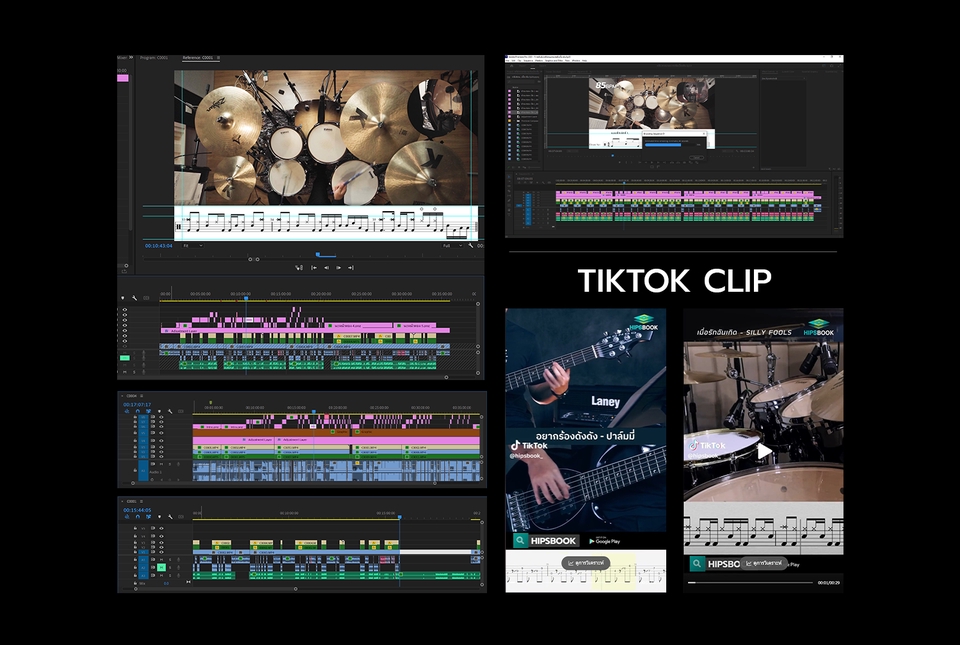Viewport: 960px width, 645px height.
Task: Toggle Linked Selection in the C0001 timeline
Action: click(148, 516)
